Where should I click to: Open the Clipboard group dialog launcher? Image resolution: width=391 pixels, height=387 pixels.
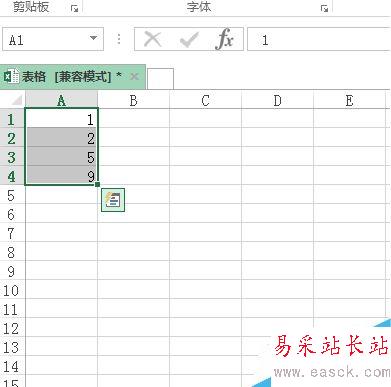(74, 9)
